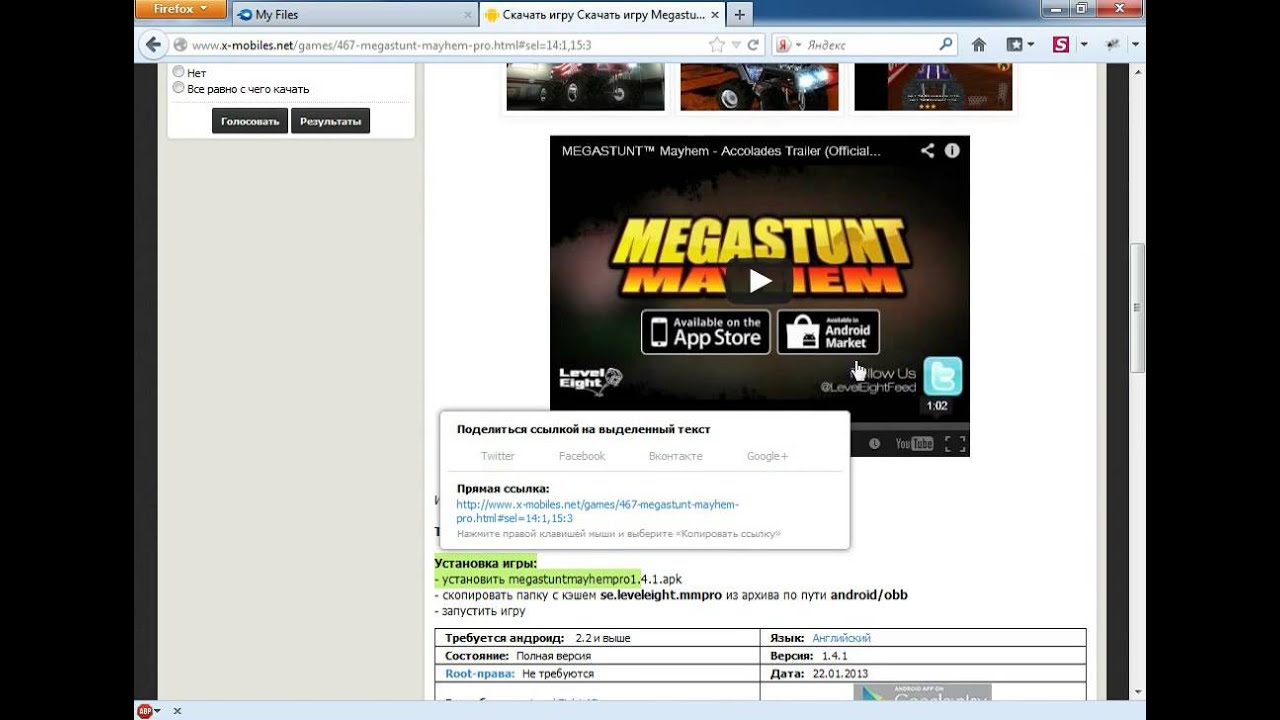Viewport: 1280px width, 720px height.
Task: Run search with the magnifier icon
Action: click(946, 44)
